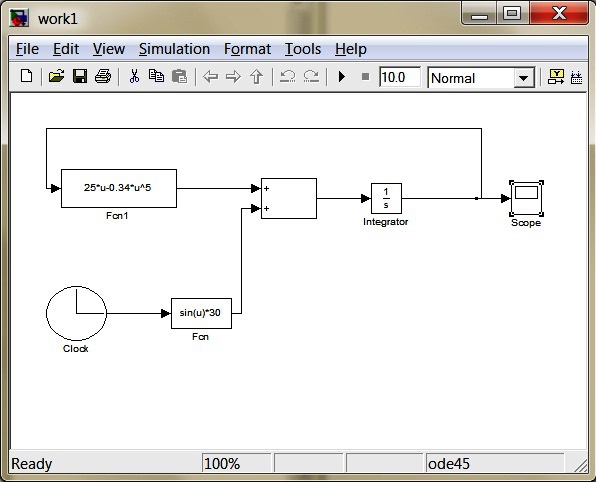Copy selection using the copy icon

[156, 76]
